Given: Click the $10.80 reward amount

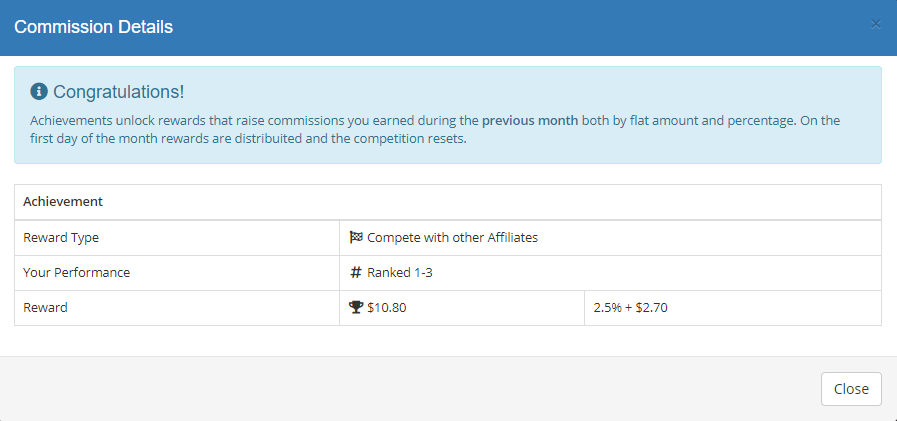Looking at the screenshot, I should (x=387, y=308).
